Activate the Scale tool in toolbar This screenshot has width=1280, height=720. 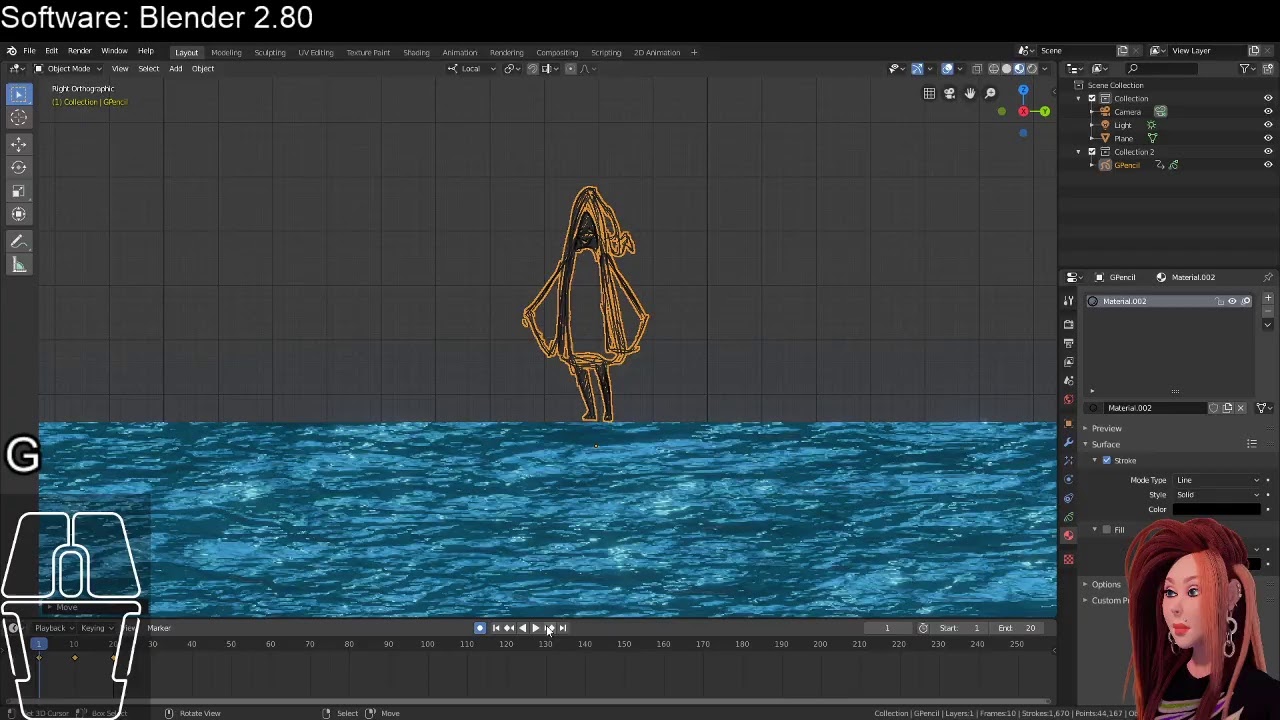[19, 190]
